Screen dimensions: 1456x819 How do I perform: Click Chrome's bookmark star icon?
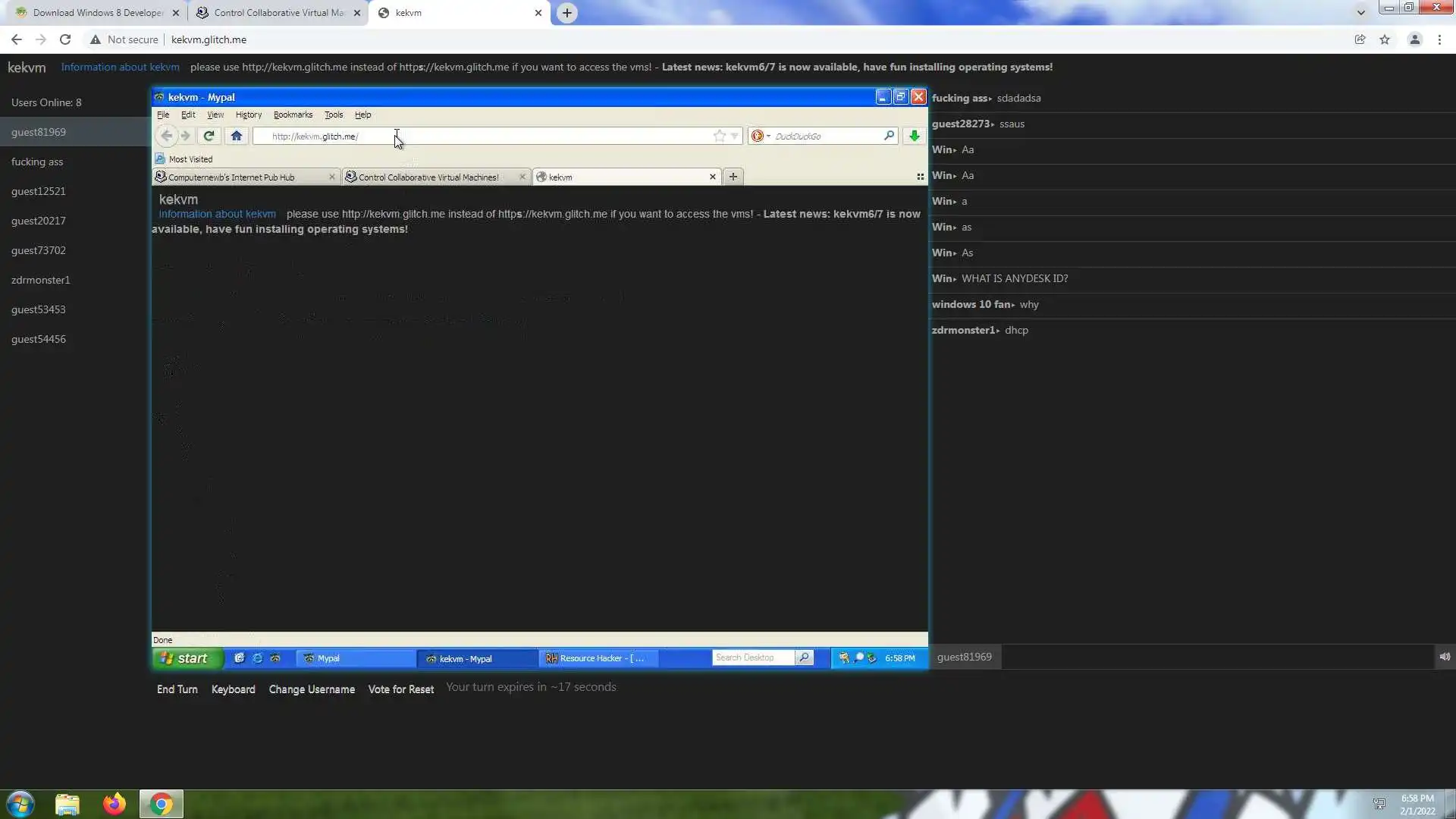click(1385, 39)
